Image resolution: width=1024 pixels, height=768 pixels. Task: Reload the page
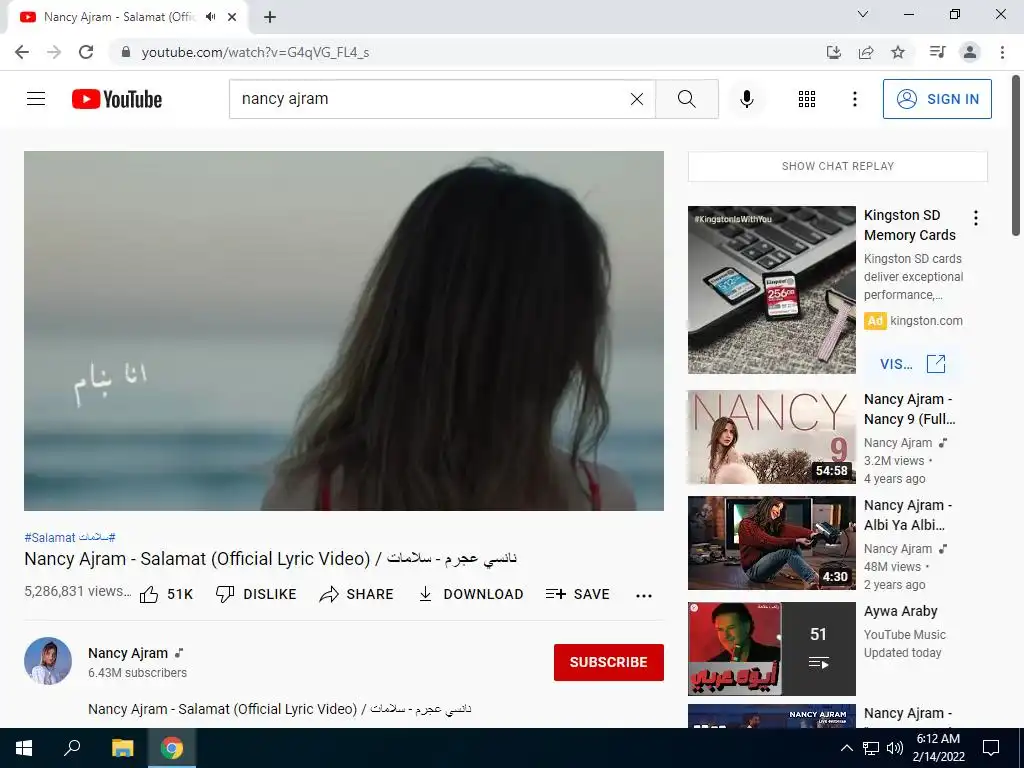pyautogui.click(x=86, y=52)
